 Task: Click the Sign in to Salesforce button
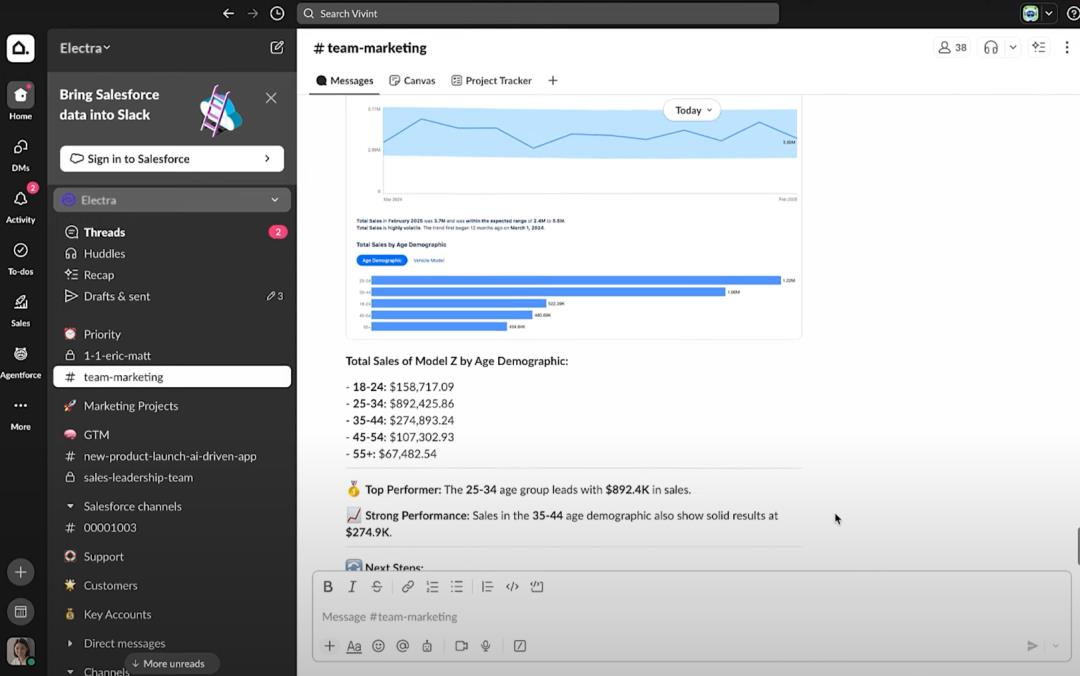tap(171, 159)
